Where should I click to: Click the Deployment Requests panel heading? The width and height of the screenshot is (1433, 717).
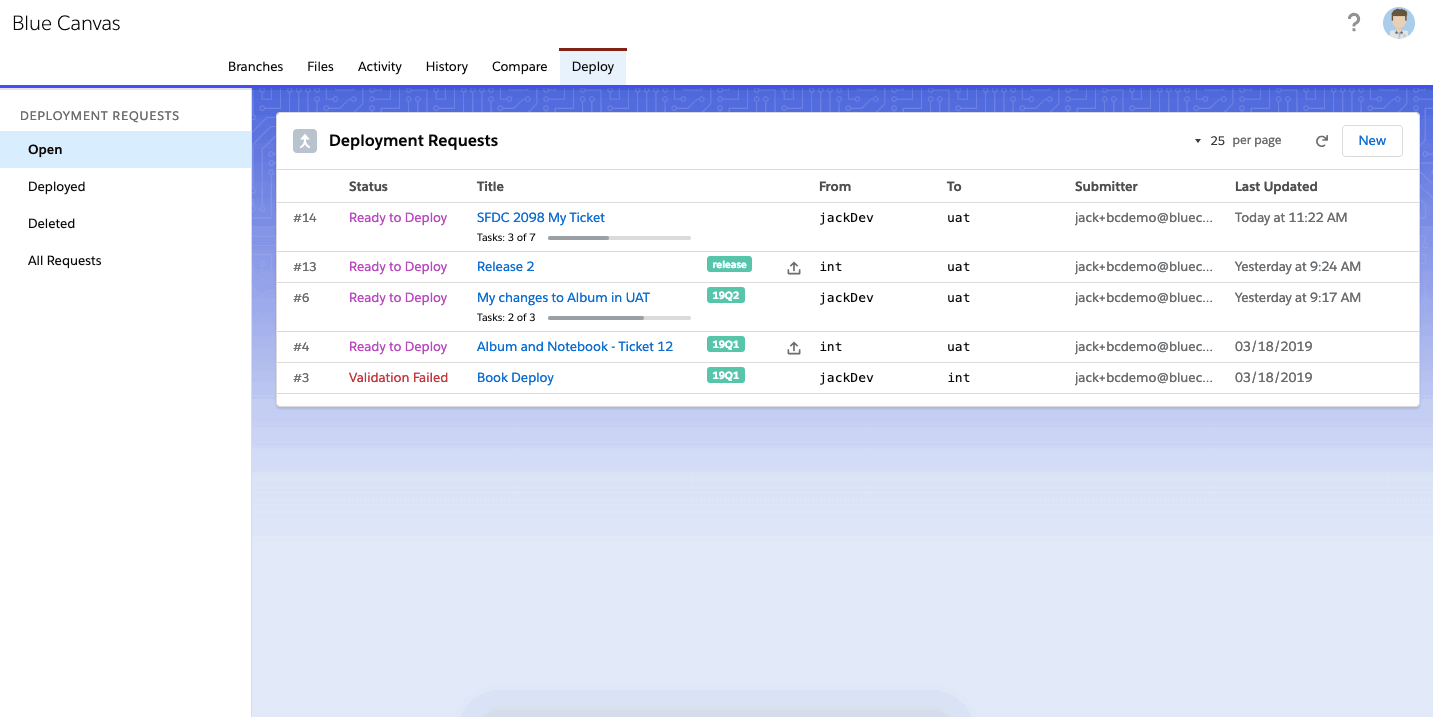click(x=413, y=141)
